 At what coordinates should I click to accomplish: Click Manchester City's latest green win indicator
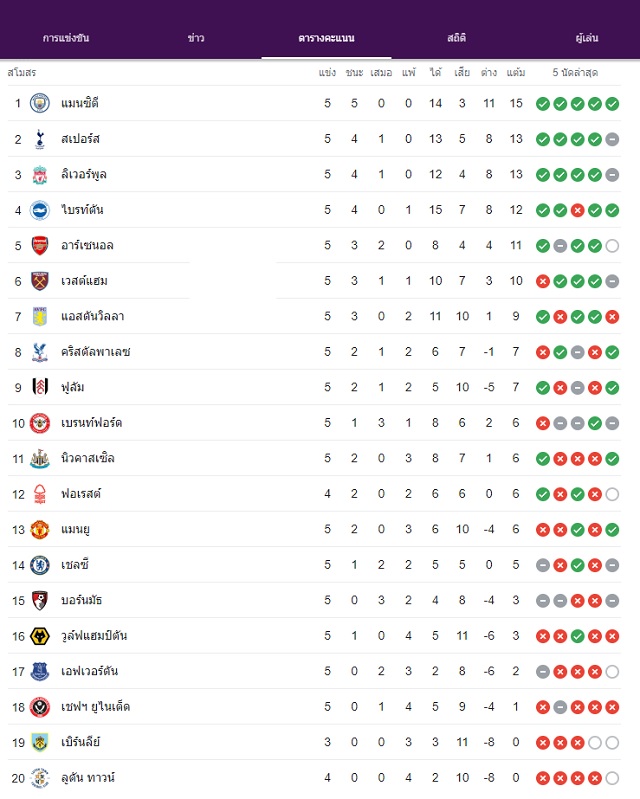pos(612,104)
